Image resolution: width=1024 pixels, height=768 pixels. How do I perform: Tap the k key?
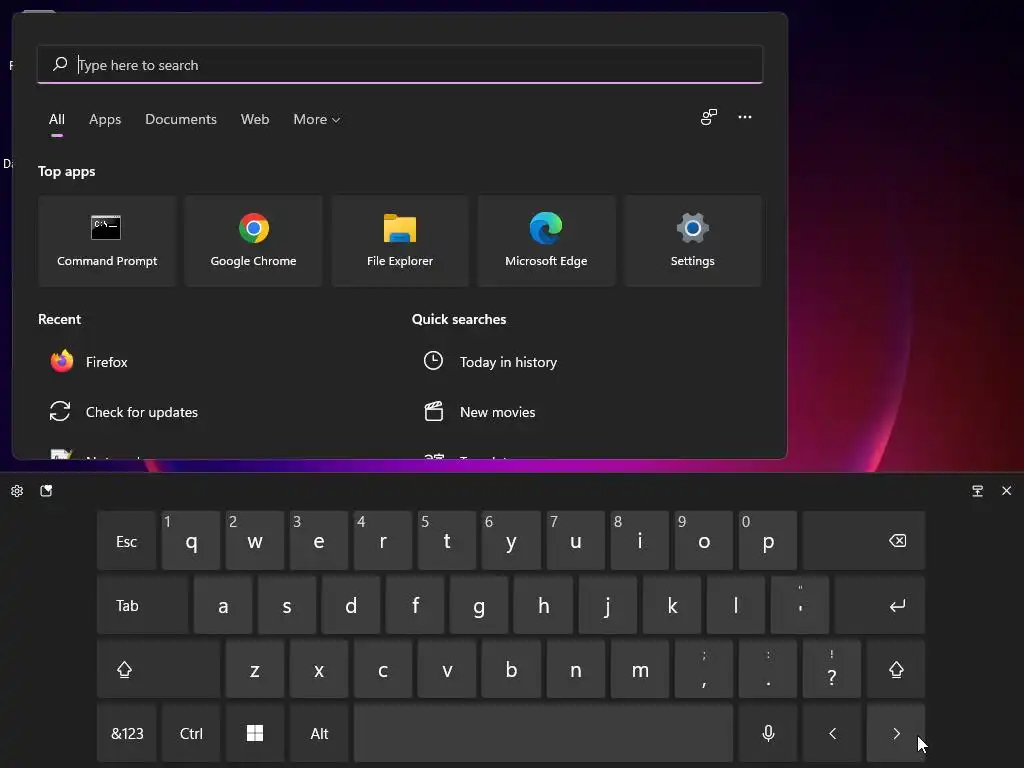click(x=671, y=605)
